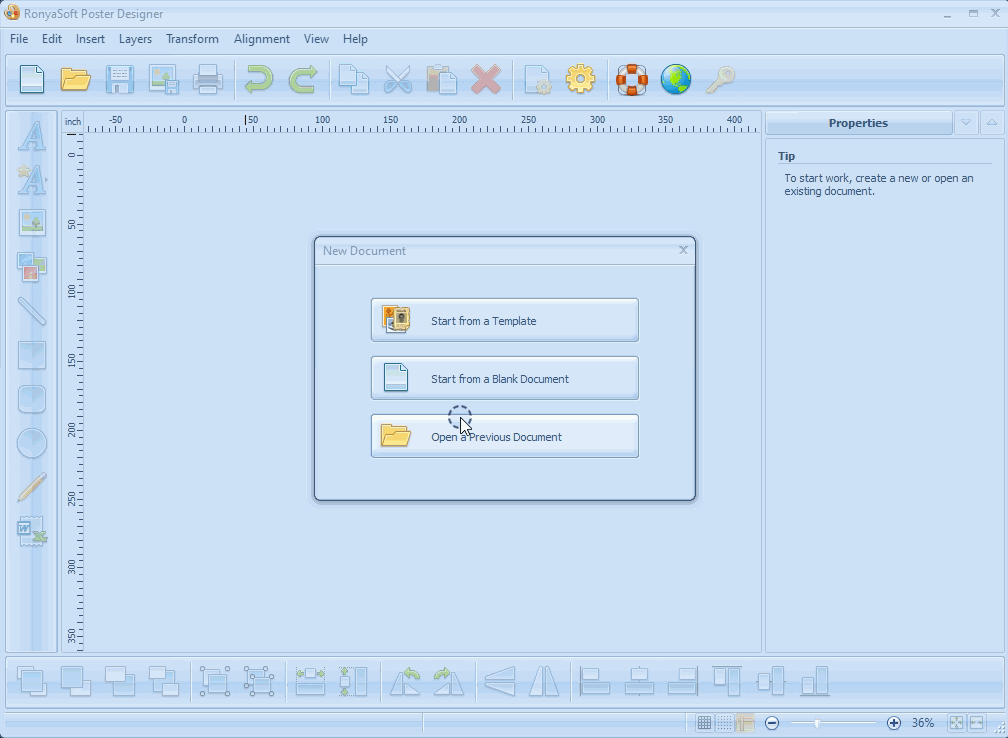The image size is (1008, 738).
Task: Click Bring to front layer icon
Action: (32, 681)
